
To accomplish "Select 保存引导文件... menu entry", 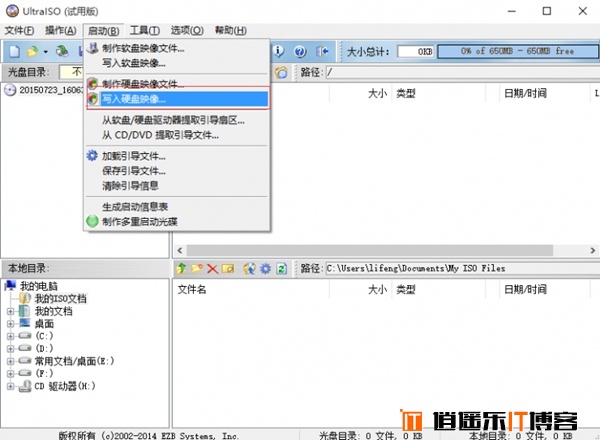I will click(177, 171).
